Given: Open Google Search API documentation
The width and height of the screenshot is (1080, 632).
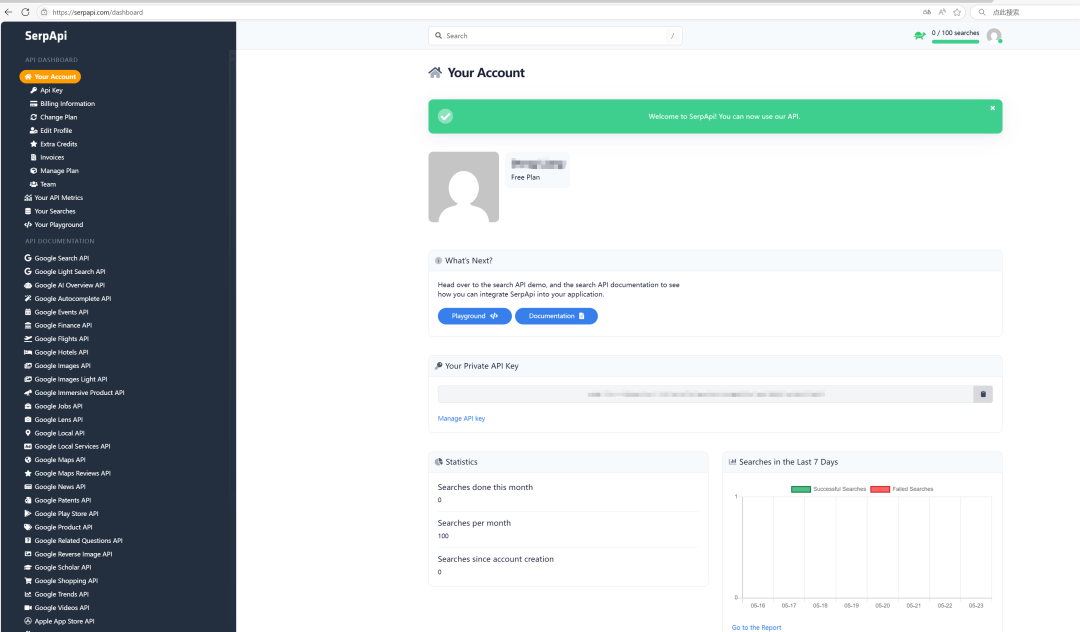Looking at the screenshot, I should 62,258.
